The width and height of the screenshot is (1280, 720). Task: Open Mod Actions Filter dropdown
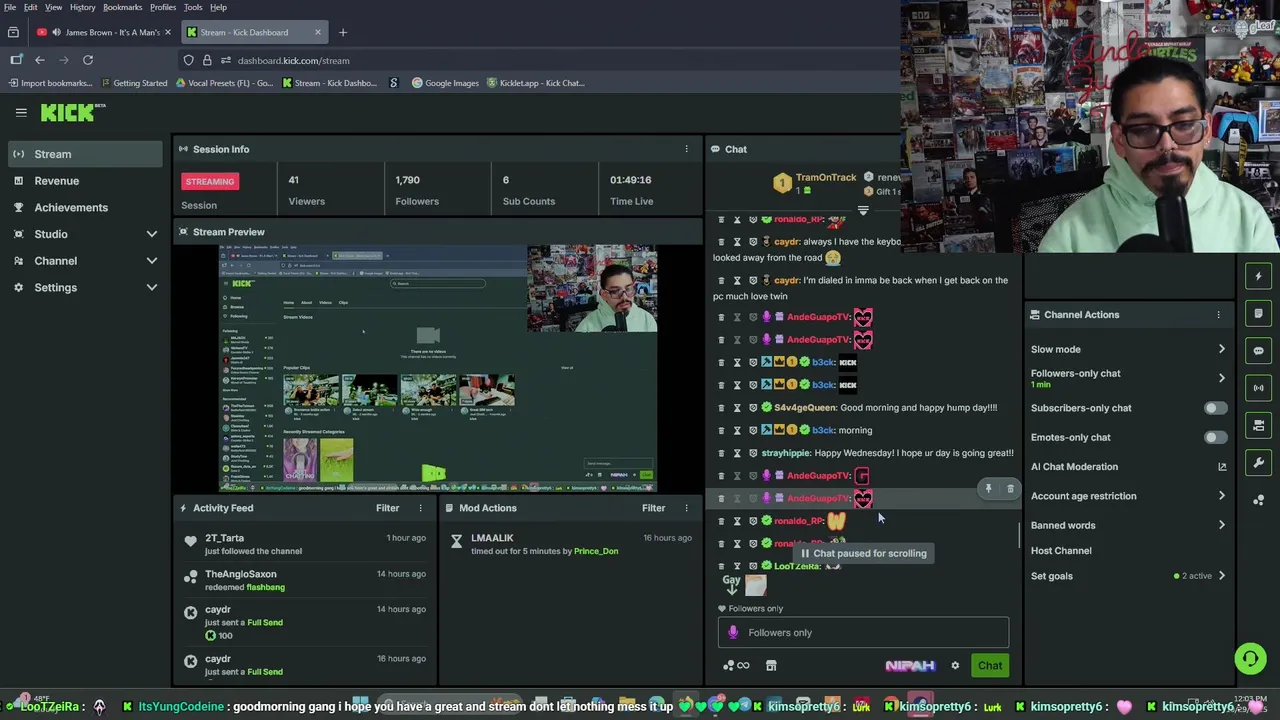coord(653,508)
